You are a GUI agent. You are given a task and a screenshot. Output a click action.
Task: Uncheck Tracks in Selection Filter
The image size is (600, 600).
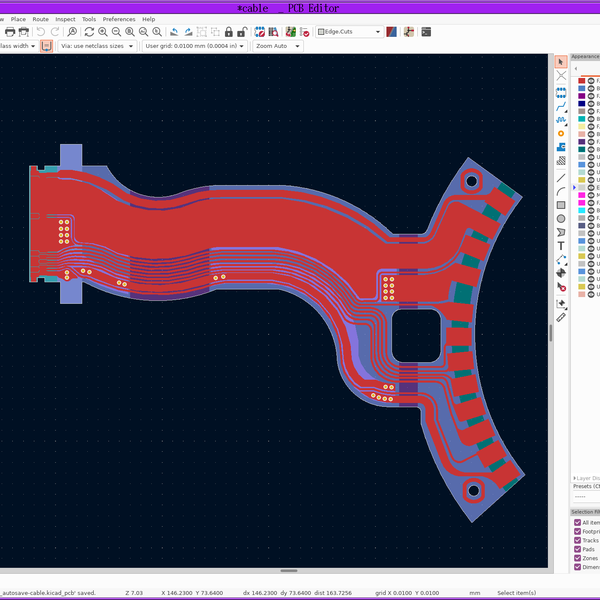(x=577, y=540)
